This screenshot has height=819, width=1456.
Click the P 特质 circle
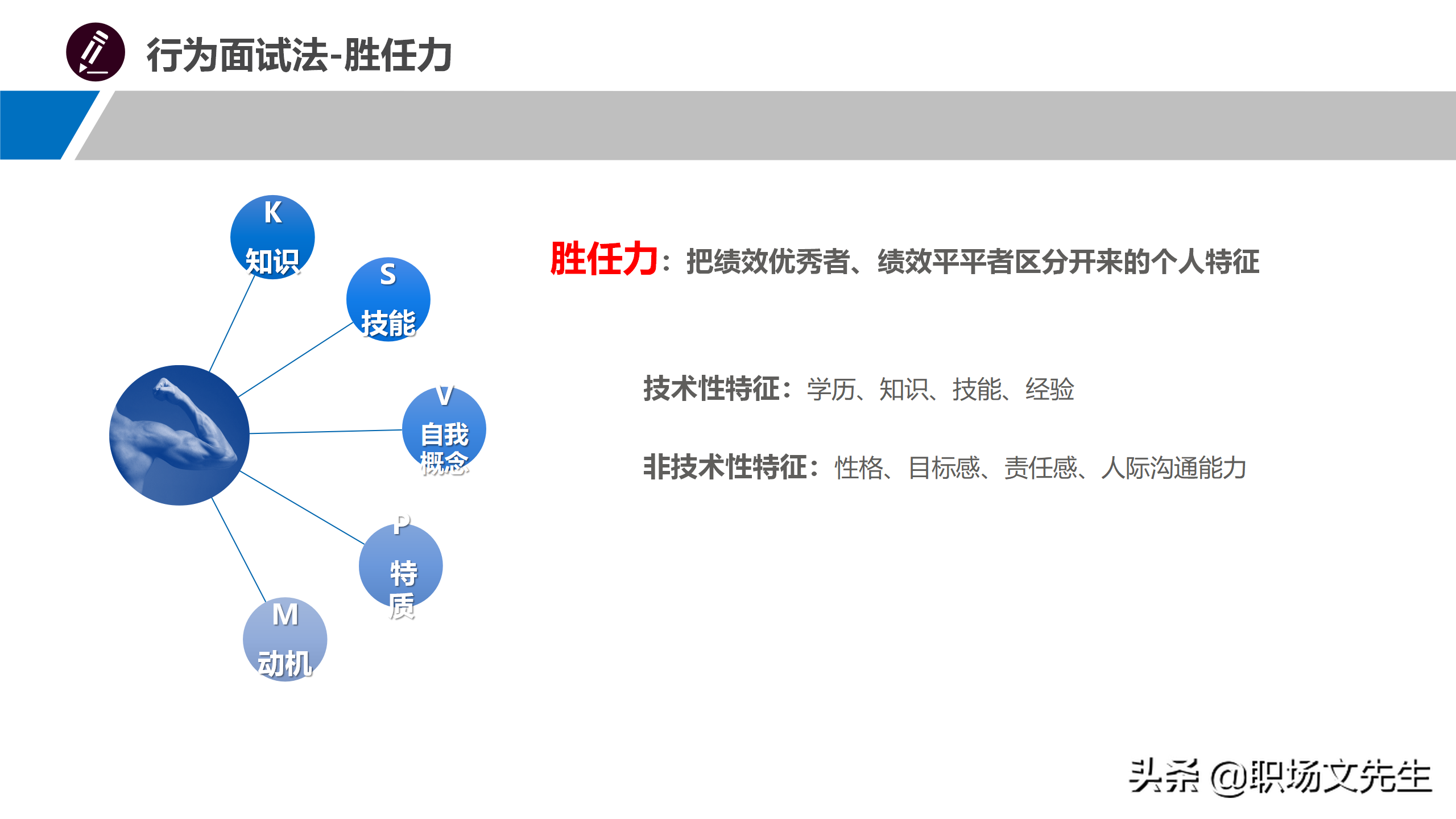(401, 566)
